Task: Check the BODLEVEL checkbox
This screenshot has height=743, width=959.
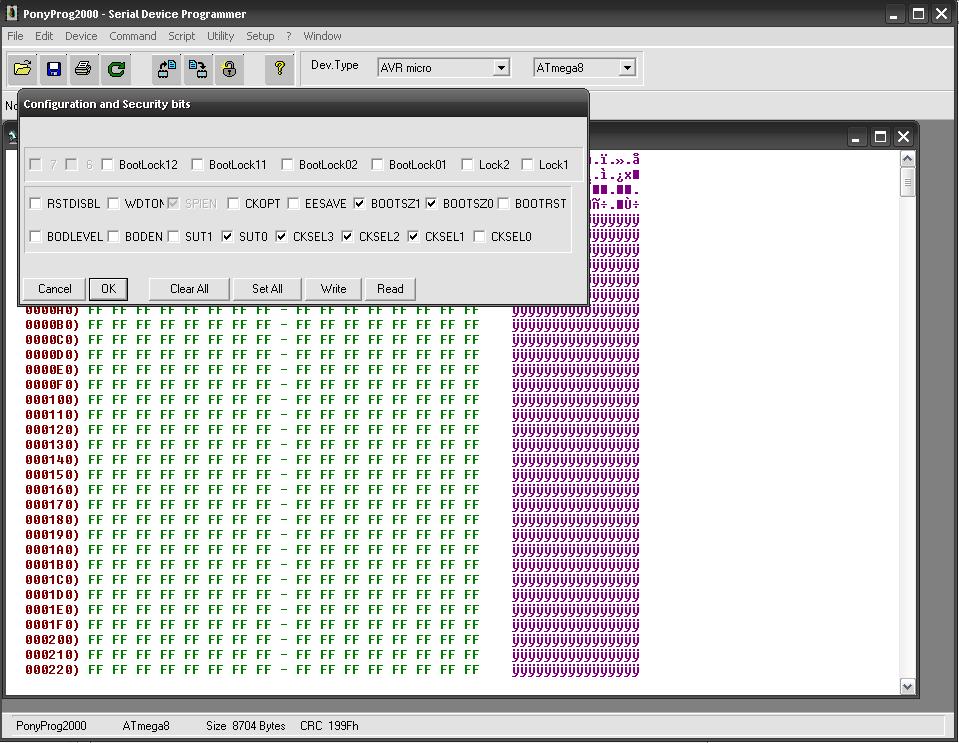Action: click(35, 237)
